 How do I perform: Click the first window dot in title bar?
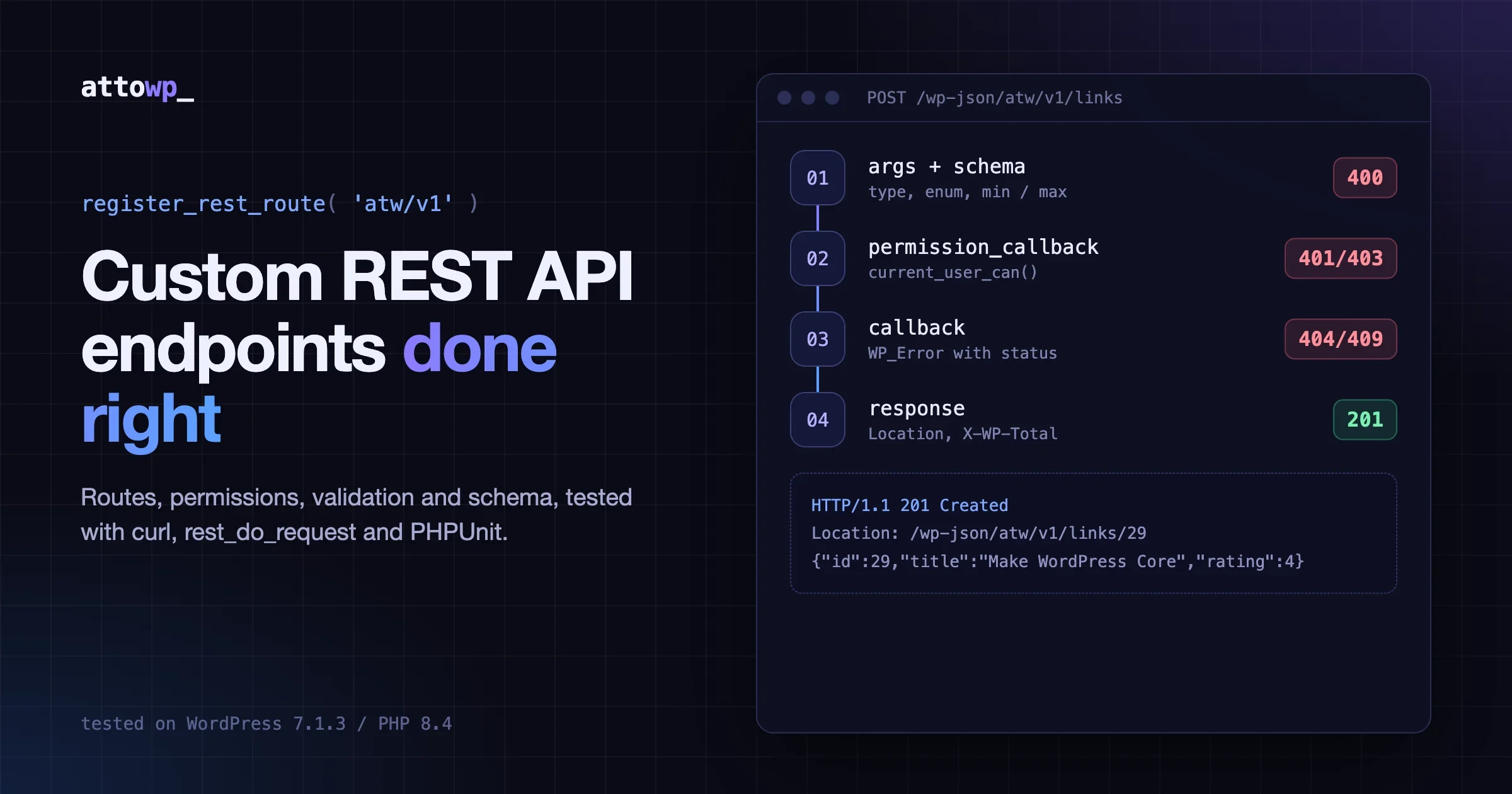coord(784,98)
